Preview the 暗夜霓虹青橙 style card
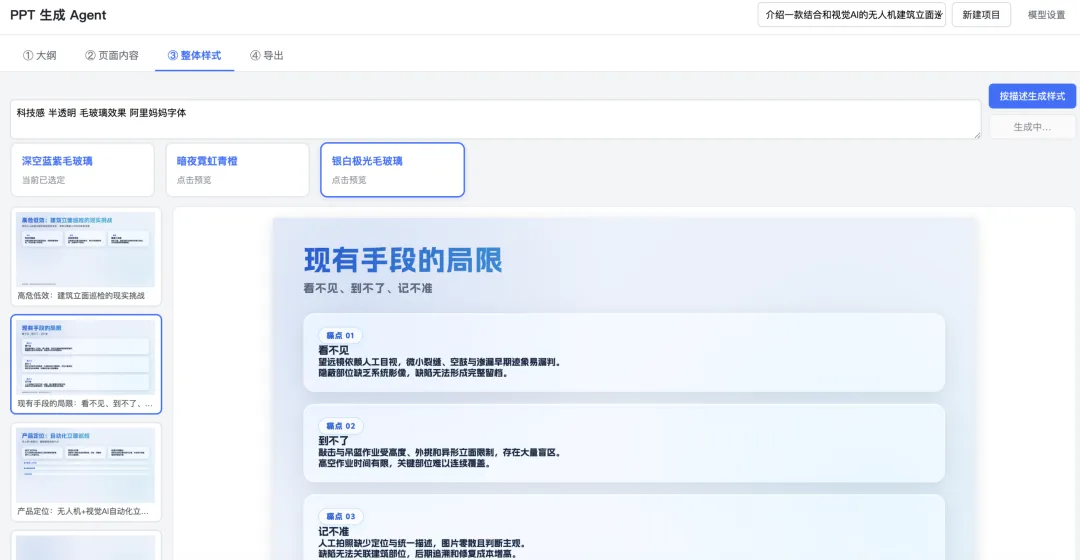 (237, 169)
